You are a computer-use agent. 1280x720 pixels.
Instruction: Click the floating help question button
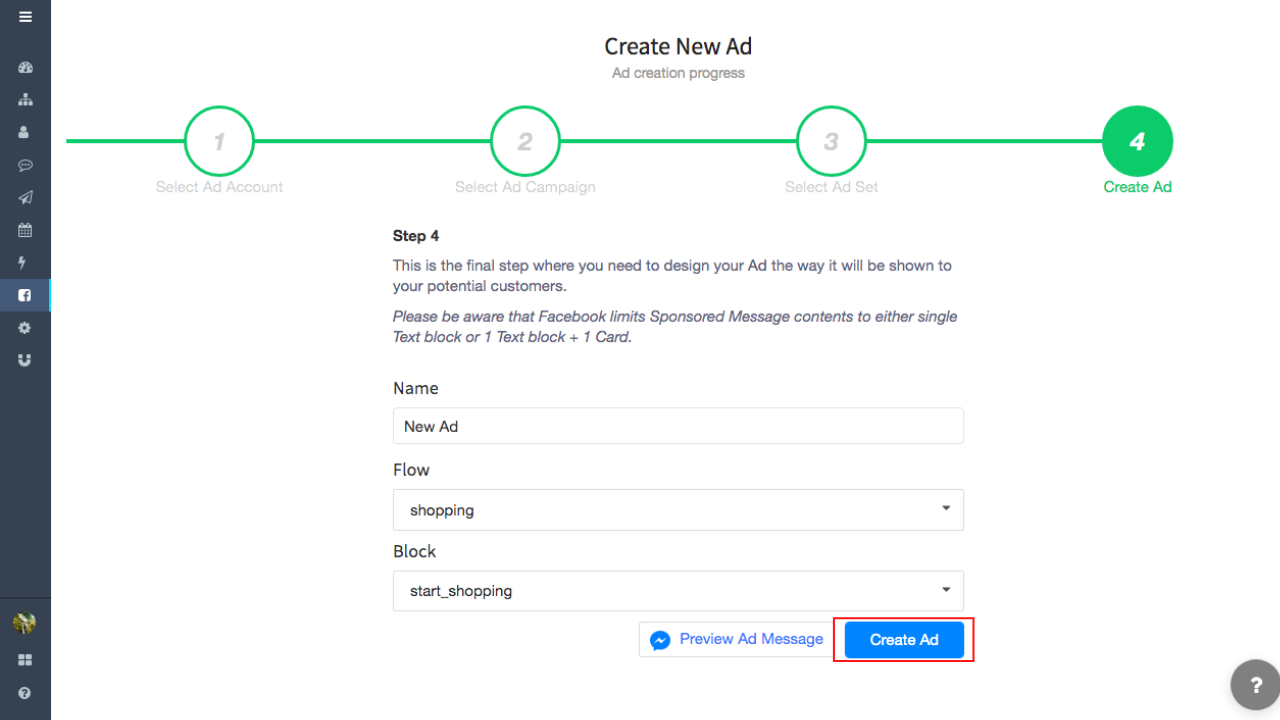point(1255,686)
